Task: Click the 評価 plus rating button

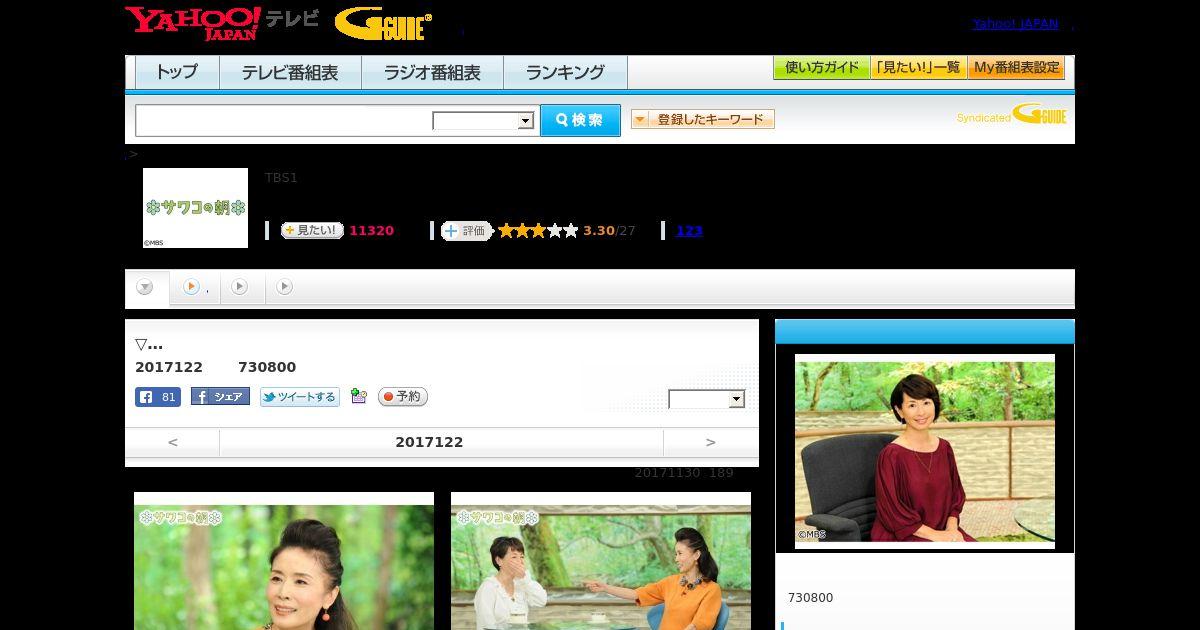Action: [467, 230]
